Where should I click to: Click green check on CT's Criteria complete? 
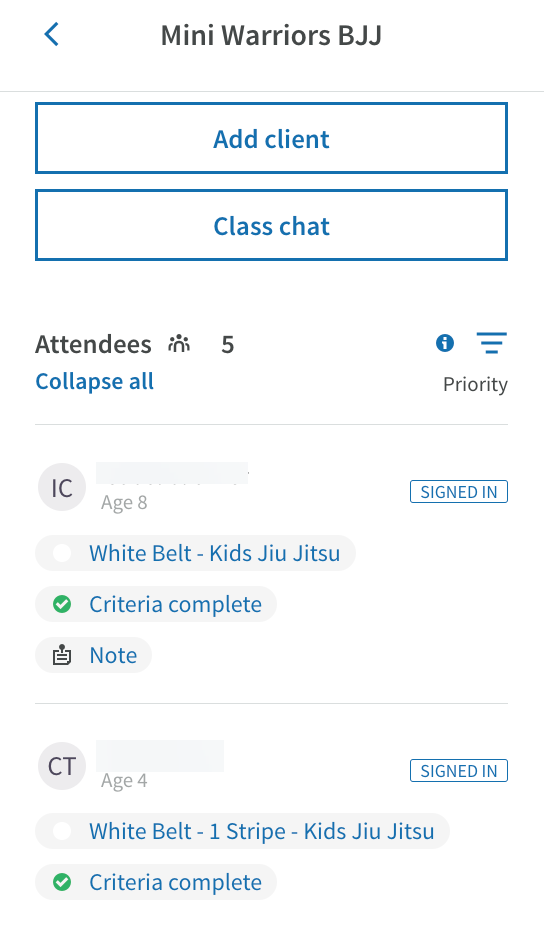pos(62,882)
